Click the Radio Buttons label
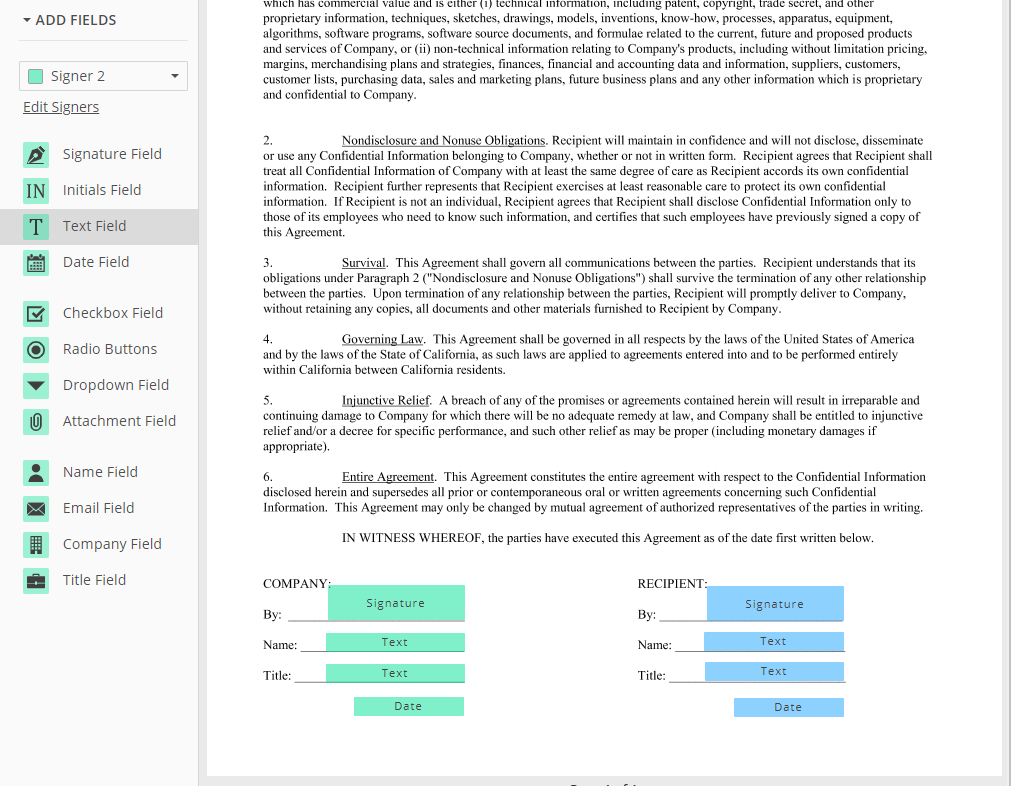 pyautogui.click(x=110, y=349)
